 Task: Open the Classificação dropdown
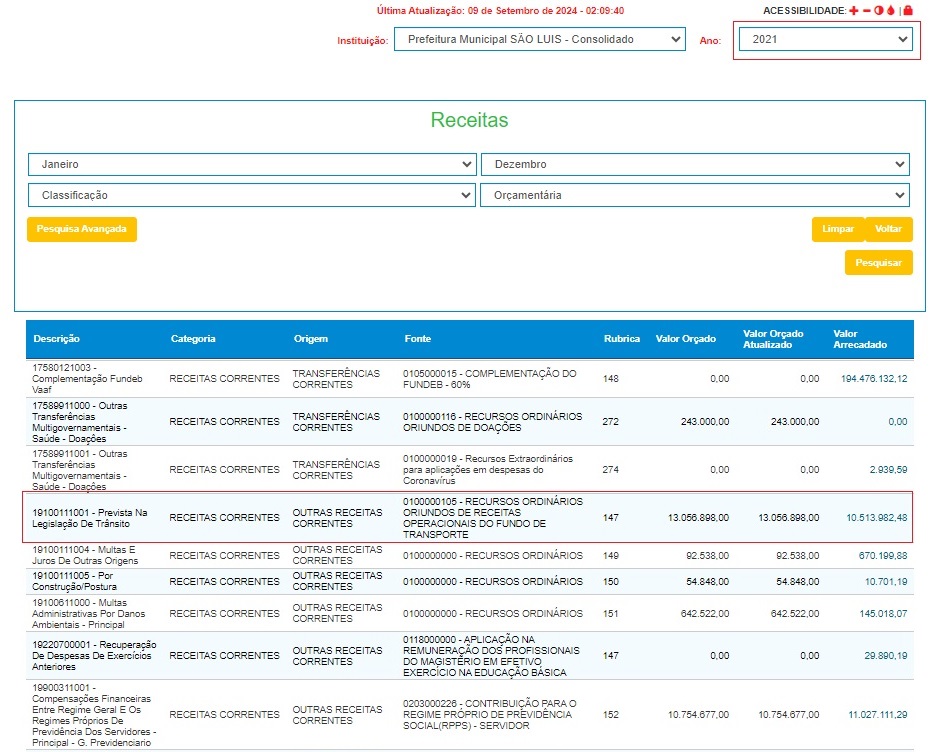point(252,195)
